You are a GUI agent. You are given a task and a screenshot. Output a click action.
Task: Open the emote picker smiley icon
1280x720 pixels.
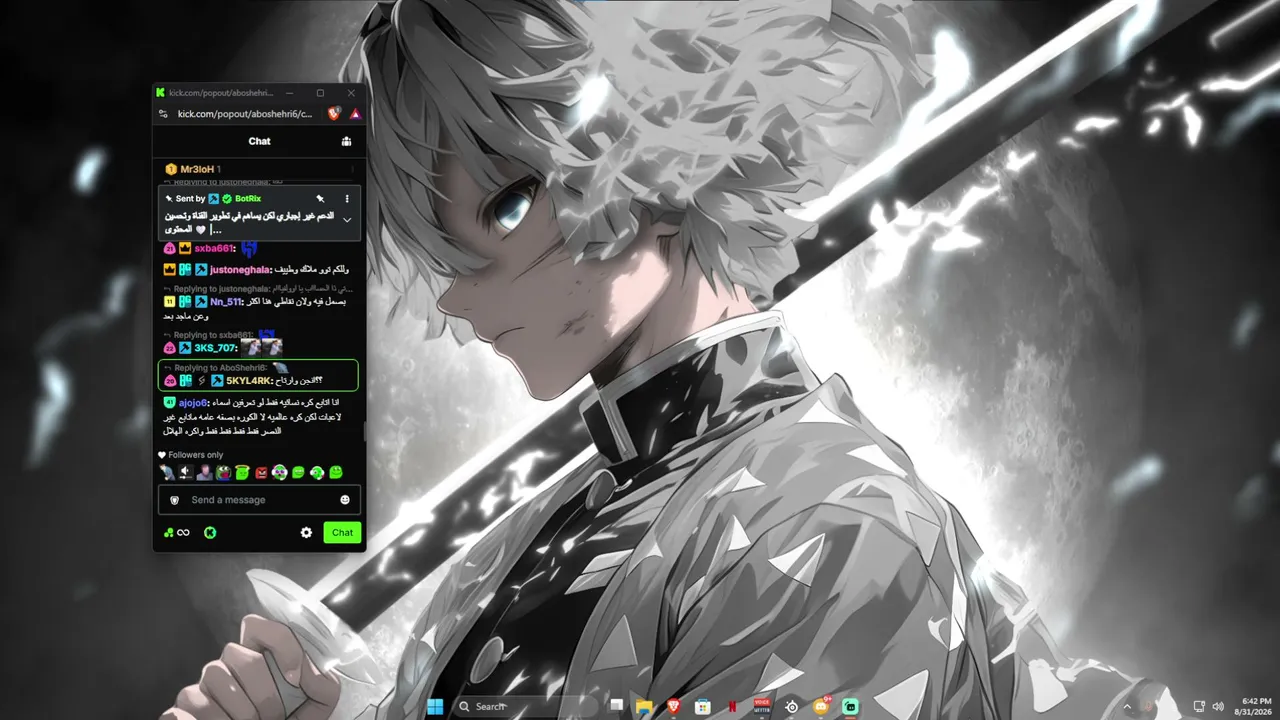[345, 500]
